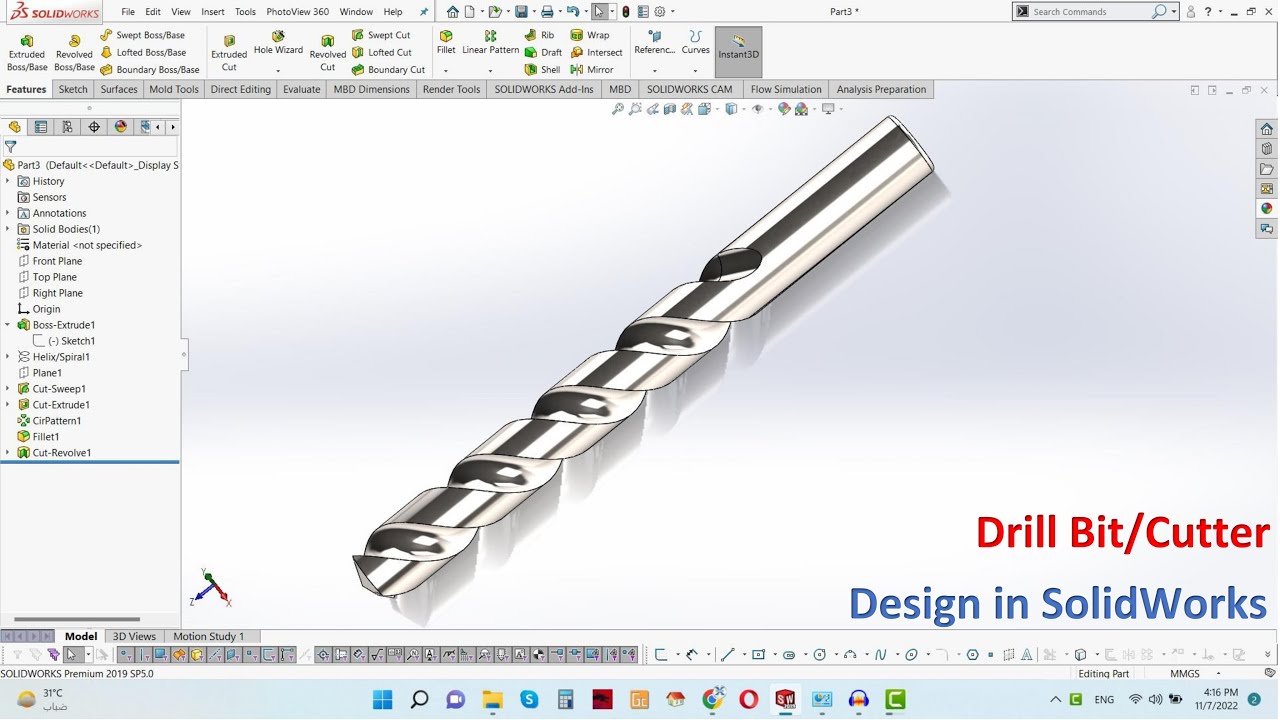The width and height of the screenshot is (1280, 720).
Task: Choose the Boundary Cut feature
Action: click(x=388, y=70)
